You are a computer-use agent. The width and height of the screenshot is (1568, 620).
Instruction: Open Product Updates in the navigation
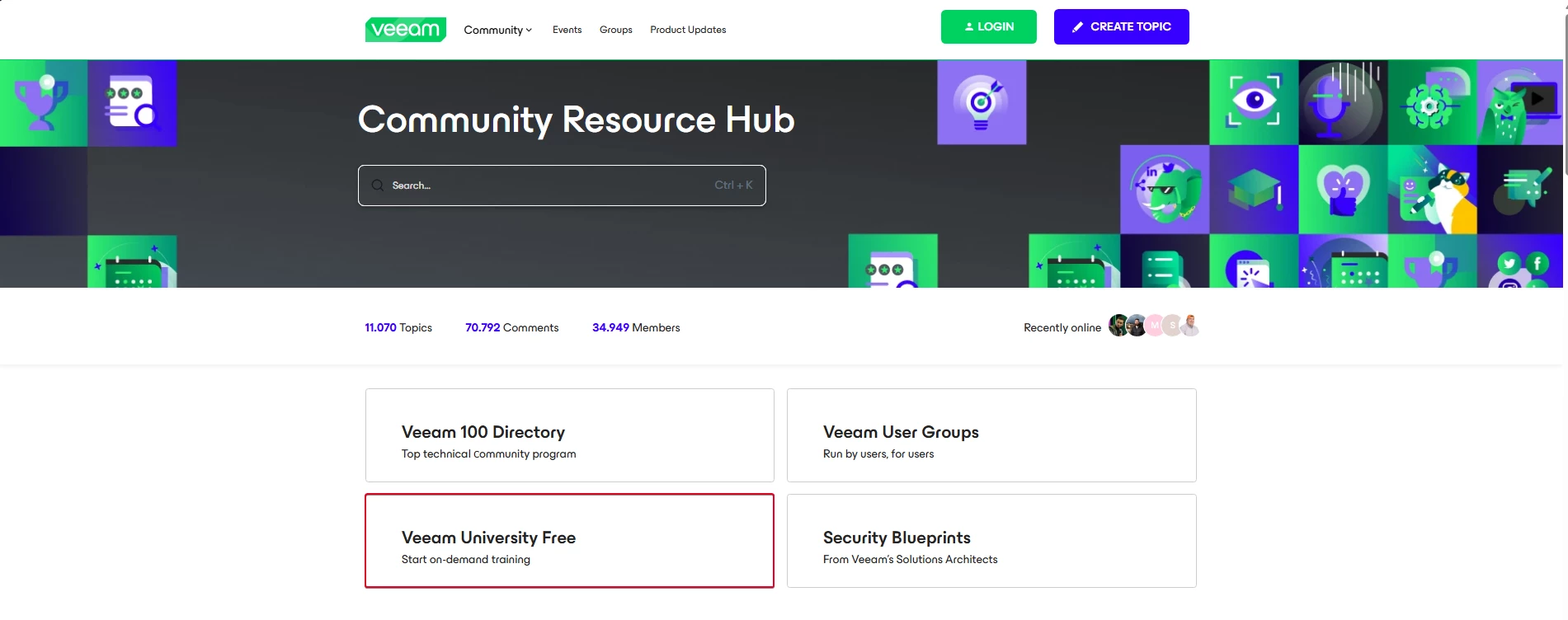click(x=688, y=30)
